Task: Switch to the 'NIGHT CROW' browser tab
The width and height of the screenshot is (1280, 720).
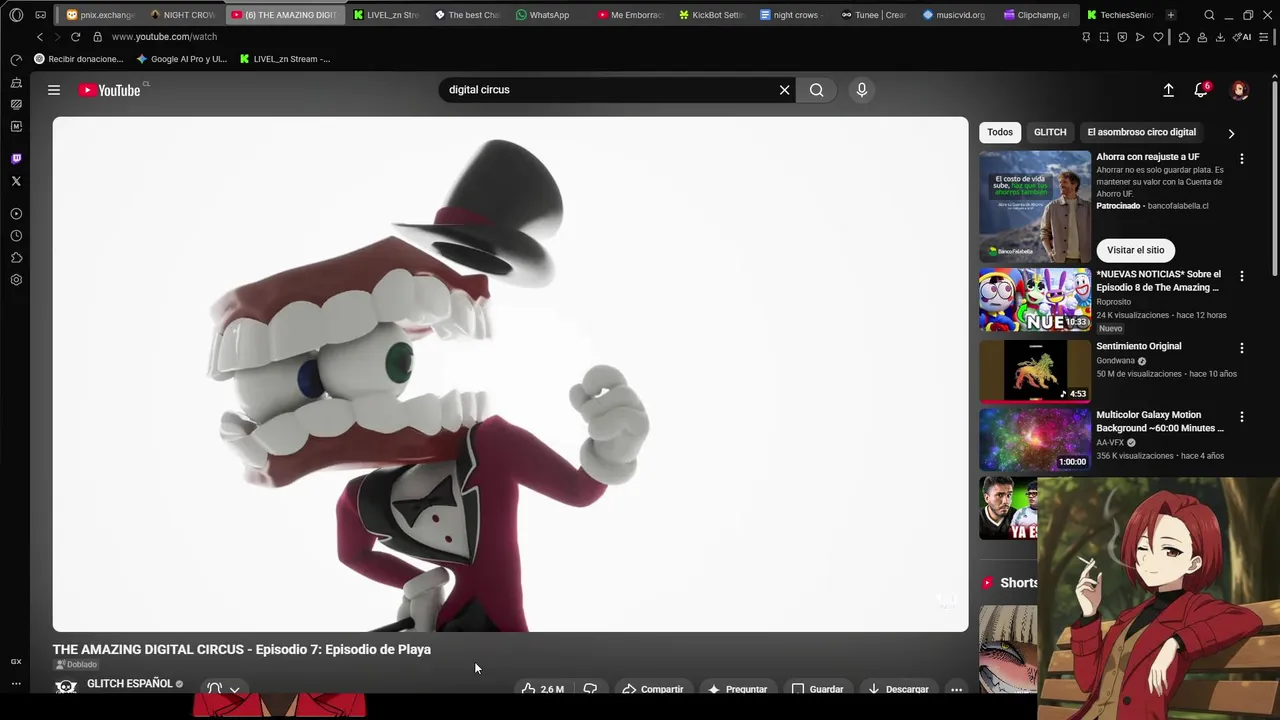Action: point(183,15)
